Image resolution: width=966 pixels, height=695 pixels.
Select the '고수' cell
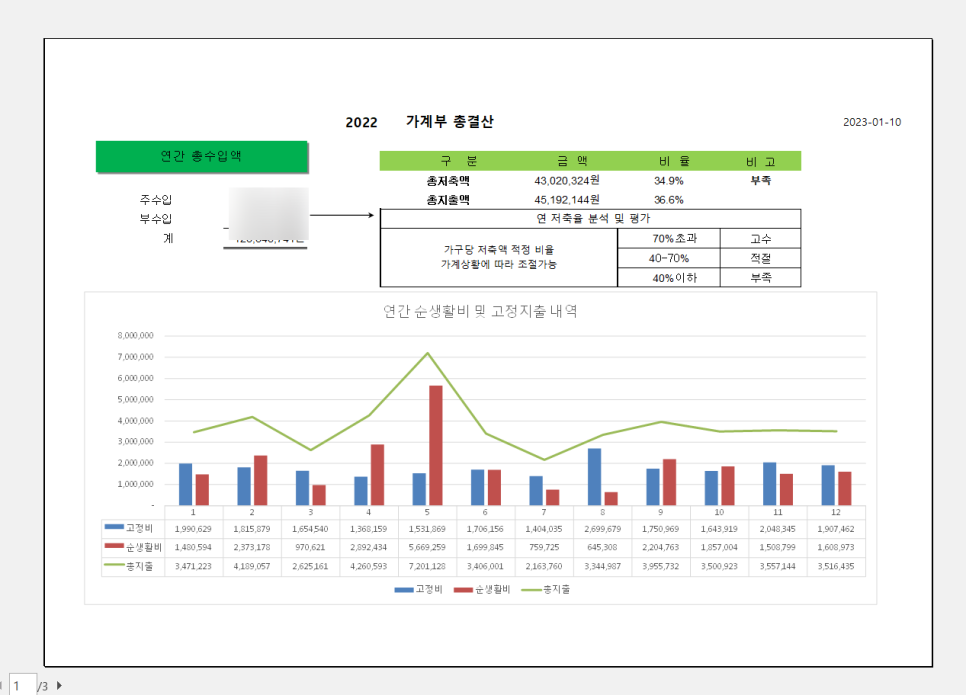point(761,238)
